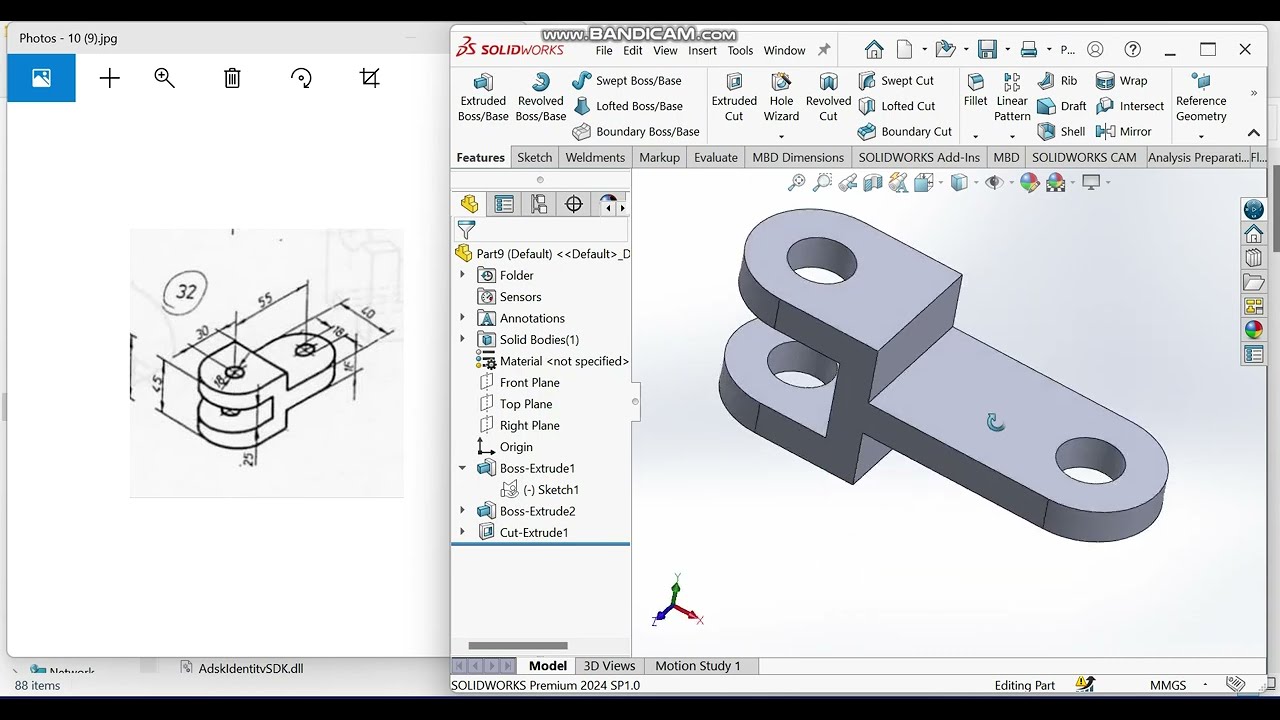
Task: Choose Swept Boss/Base feature
Action: coord(627,80)
